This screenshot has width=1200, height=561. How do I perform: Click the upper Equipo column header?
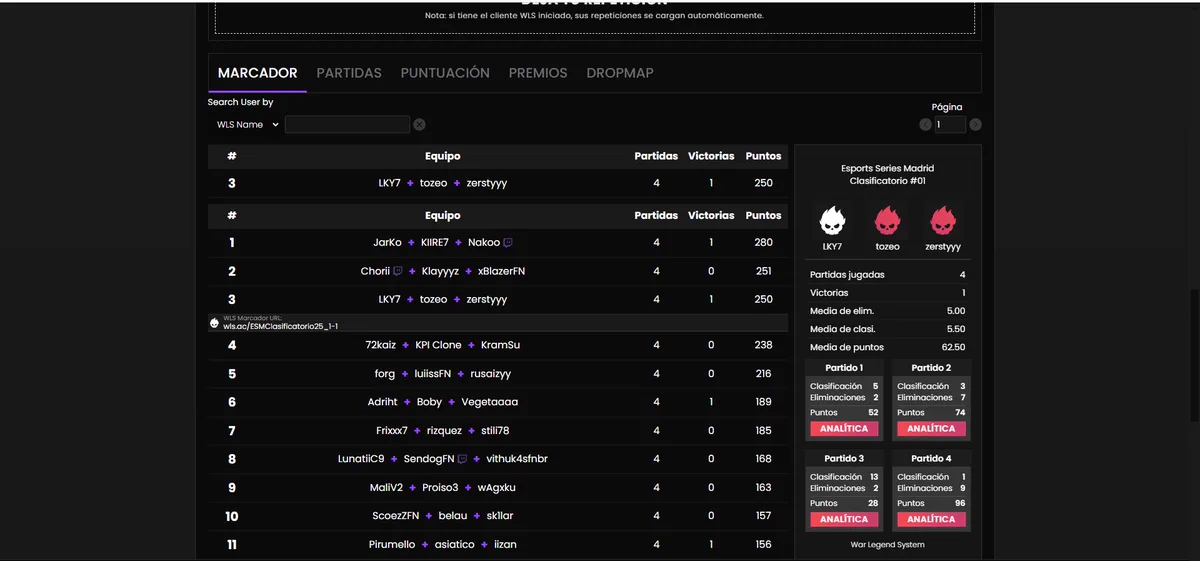(x=443, y=156)
